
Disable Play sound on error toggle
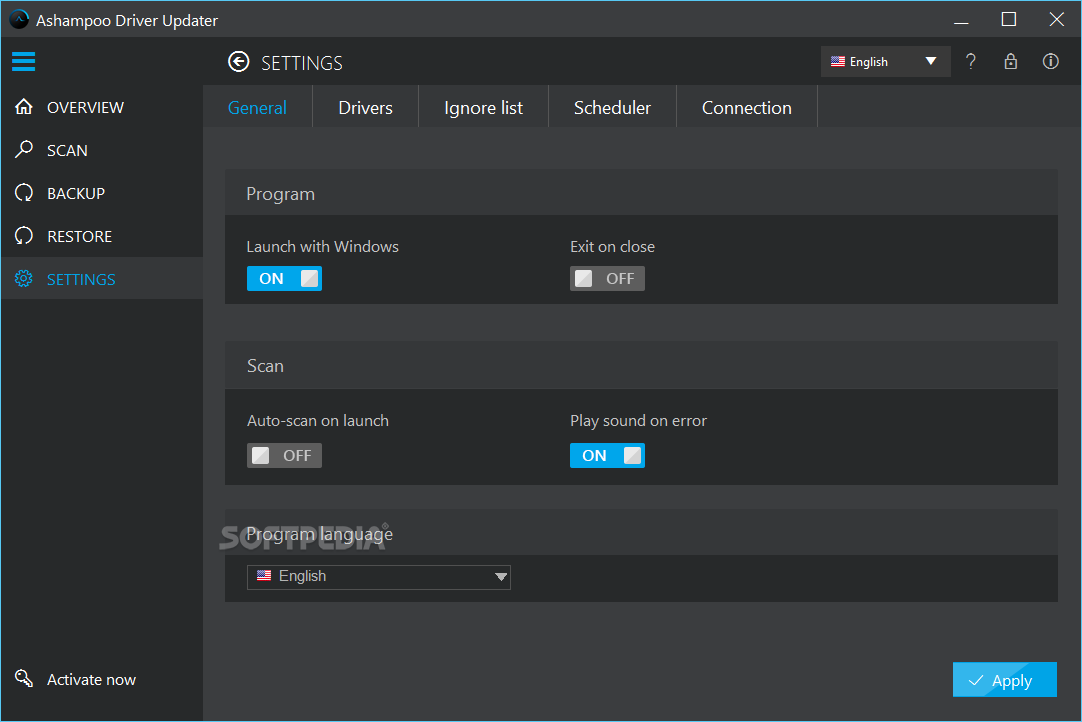pyautogui.click(x=607, y=456)
